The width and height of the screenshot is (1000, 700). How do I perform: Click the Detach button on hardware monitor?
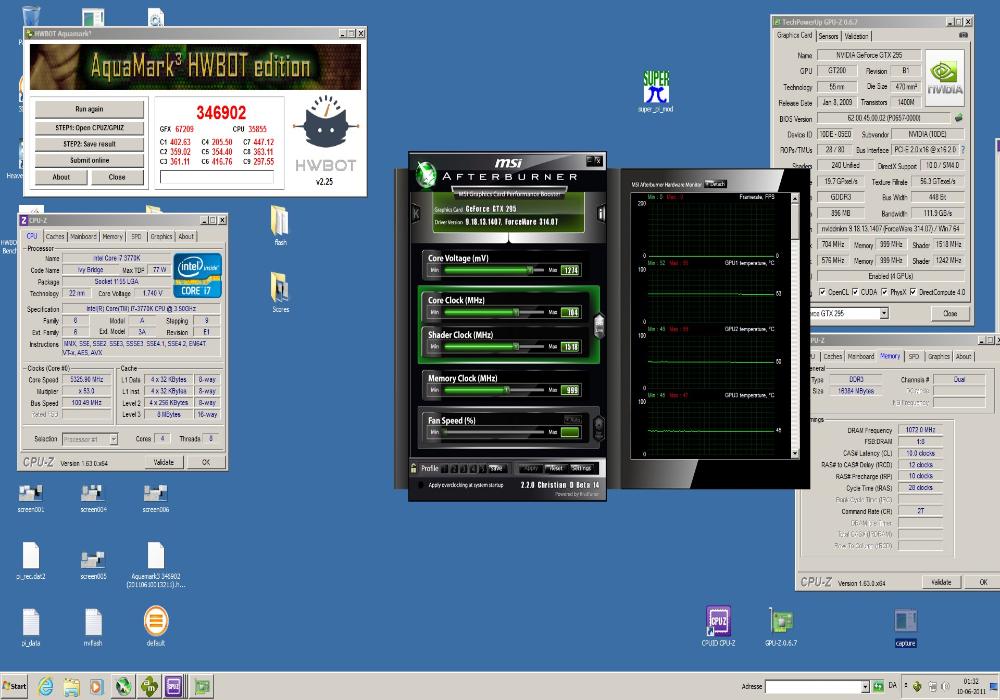coord(716,184)
